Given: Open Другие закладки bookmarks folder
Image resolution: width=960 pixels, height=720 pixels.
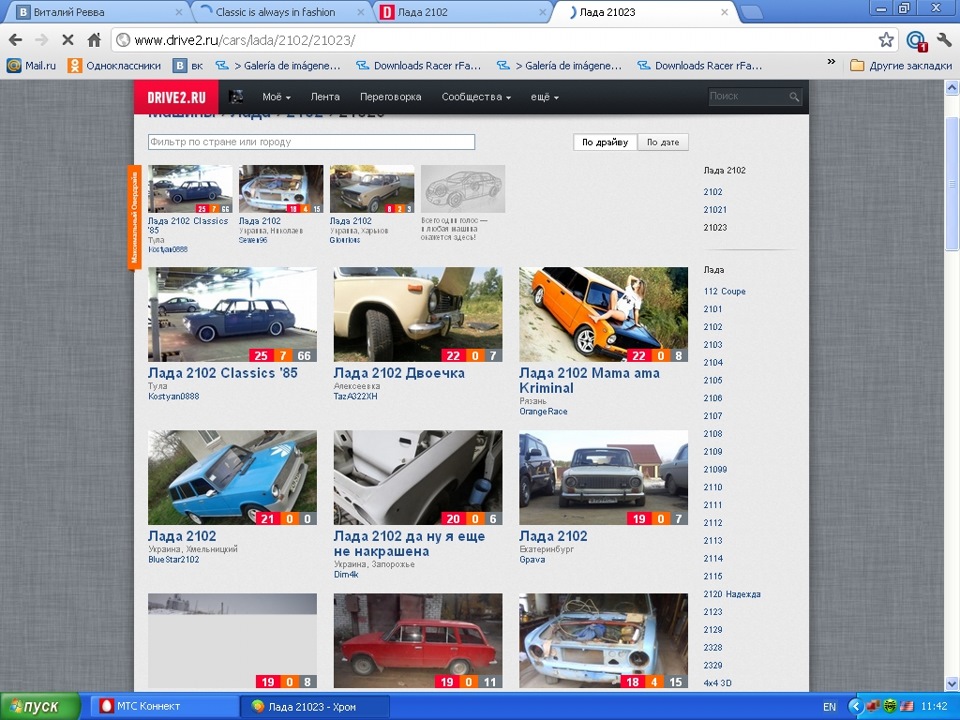Looking at the screenshot, I should (901, 66).
